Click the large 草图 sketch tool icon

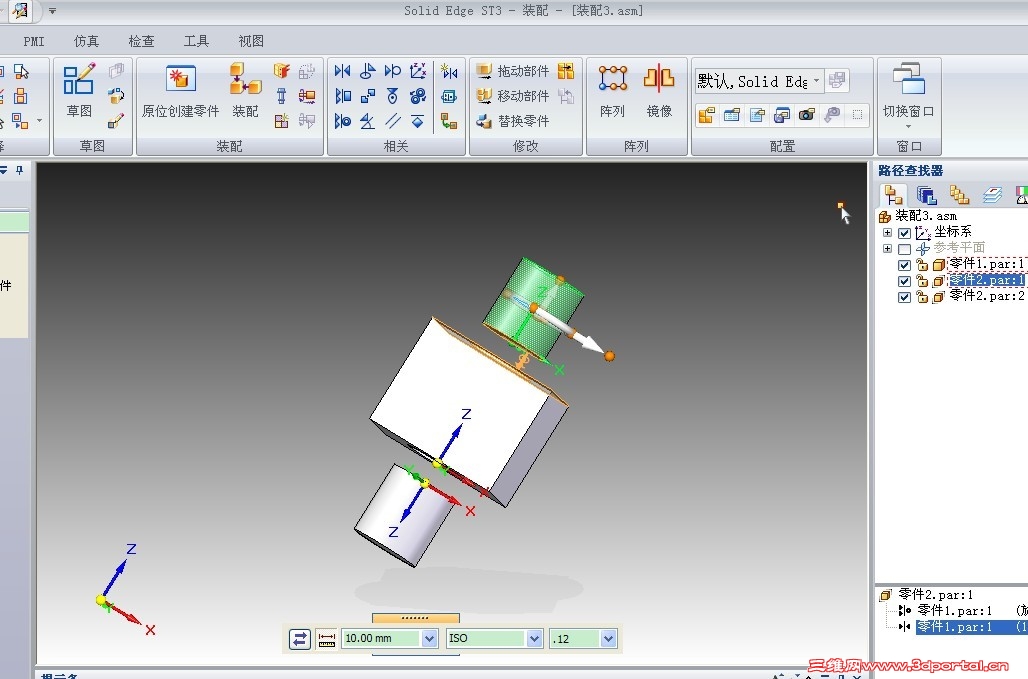(79, 79)
